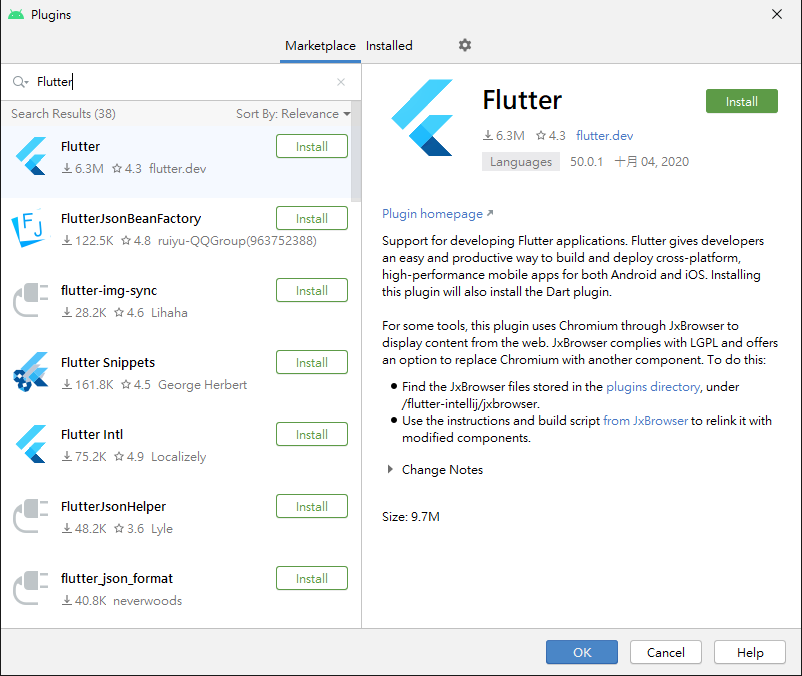Select the Flutter Snippets title
The height and width of the screenshot is (676, 802).
(x=108, y=363)
